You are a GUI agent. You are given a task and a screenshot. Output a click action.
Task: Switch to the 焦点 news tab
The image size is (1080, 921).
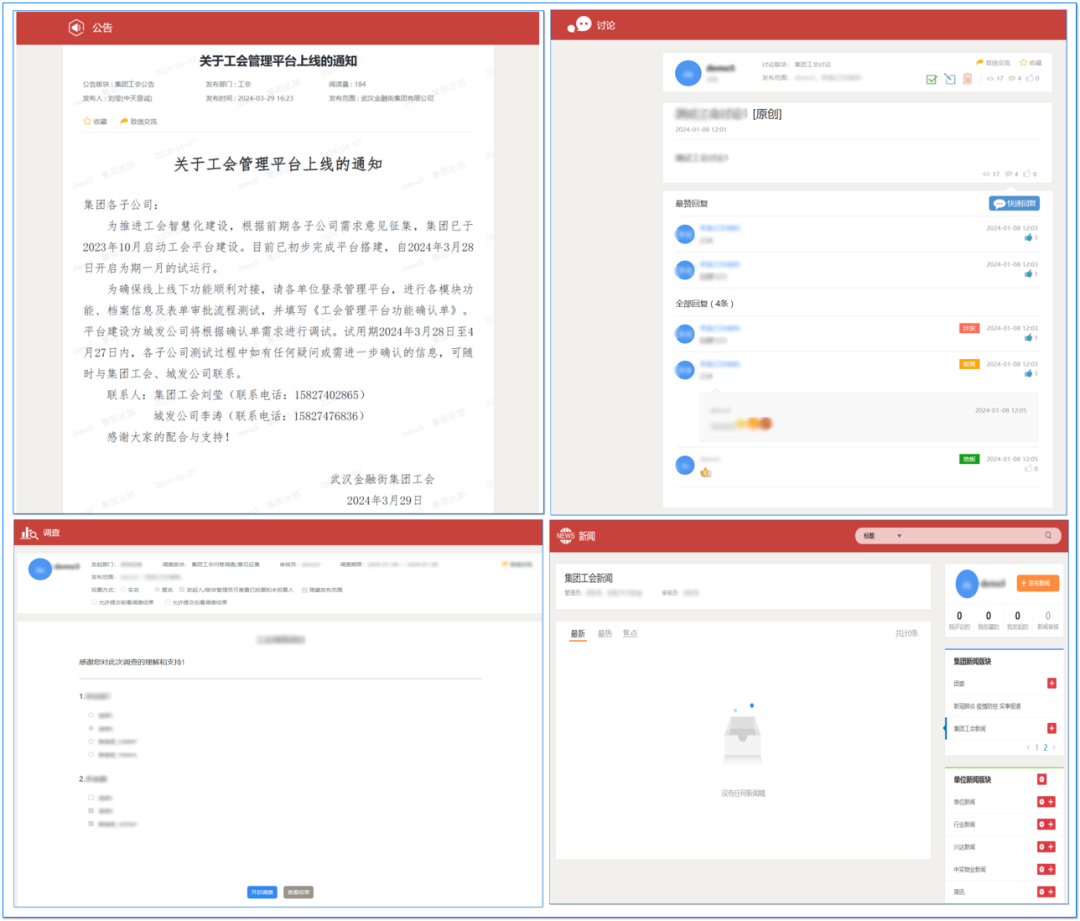pyautogui.click(x=629, y=632)
